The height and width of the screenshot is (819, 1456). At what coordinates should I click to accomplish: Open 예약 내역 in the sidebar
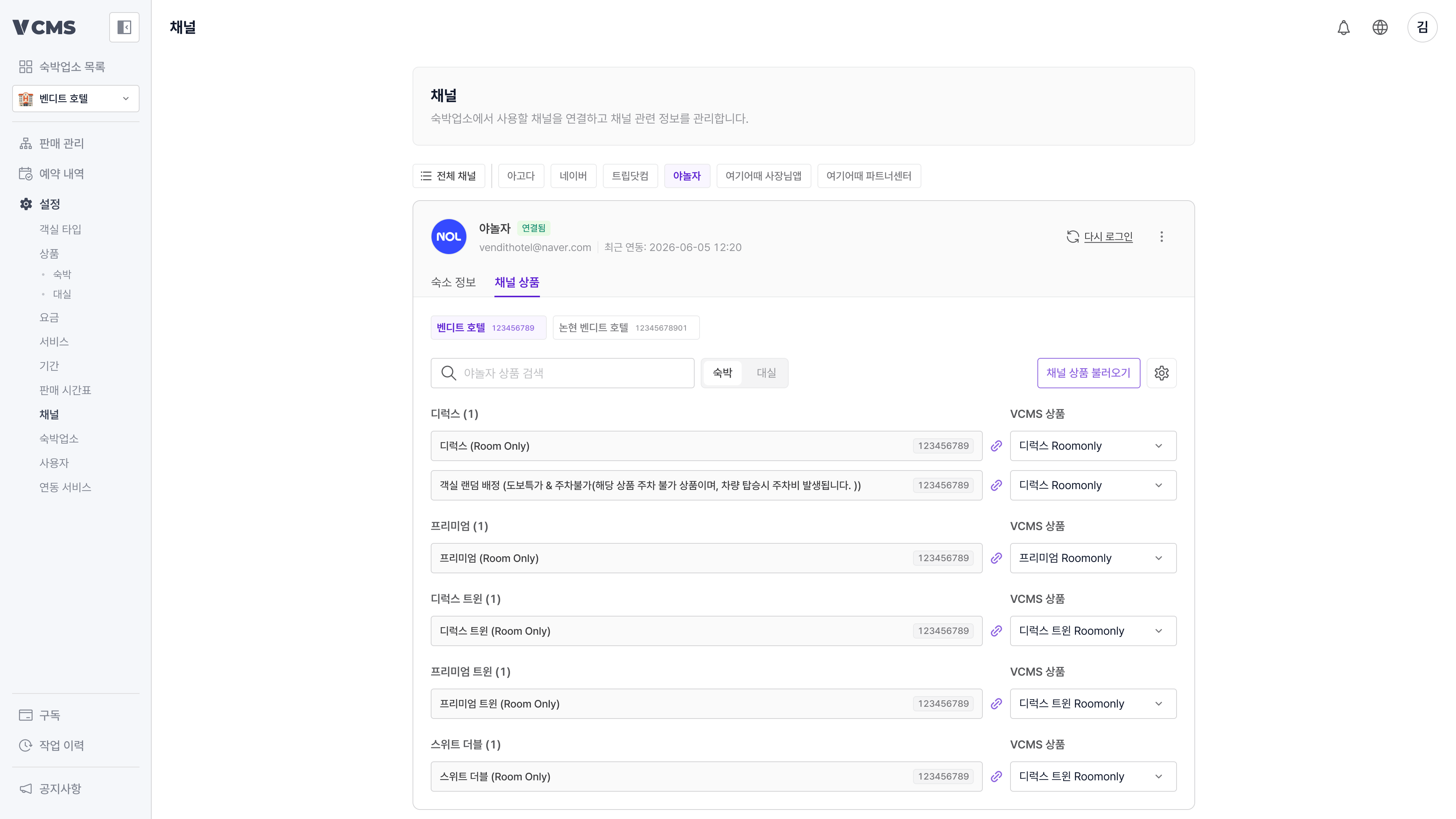(52, 174)
